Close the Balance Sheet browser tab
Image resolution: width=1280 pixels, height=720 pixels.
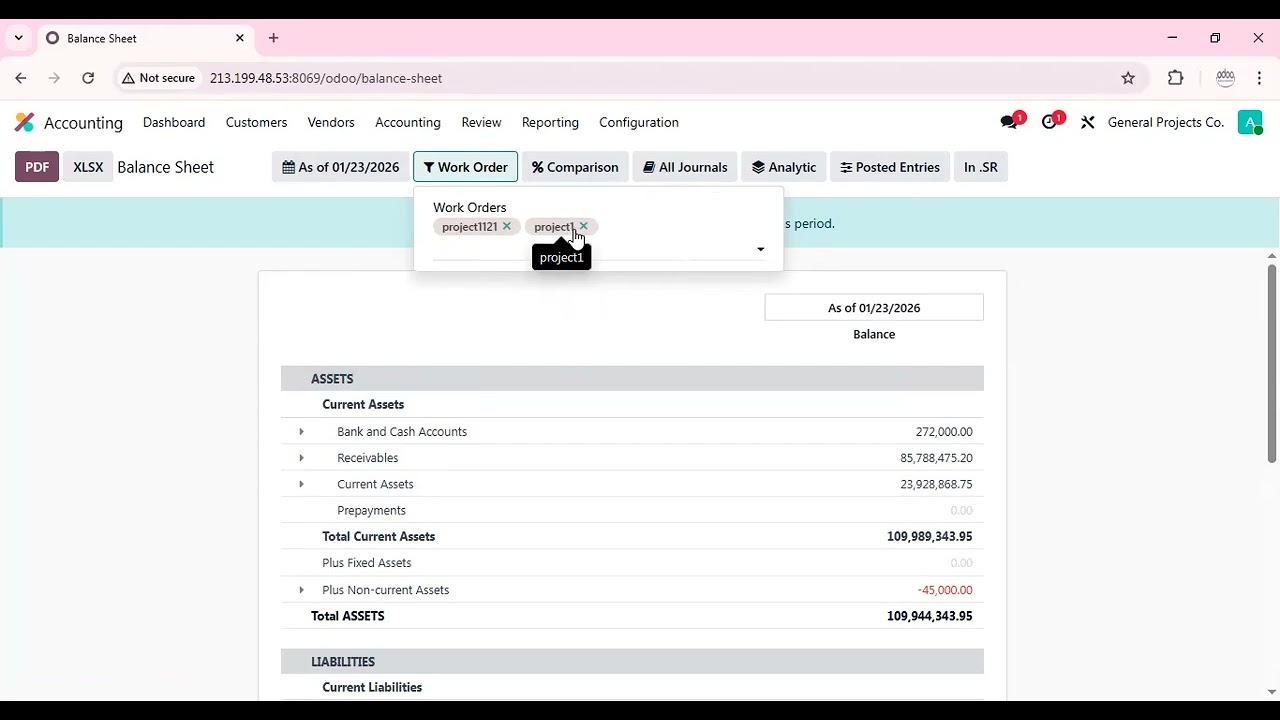[x=240, y=38]
